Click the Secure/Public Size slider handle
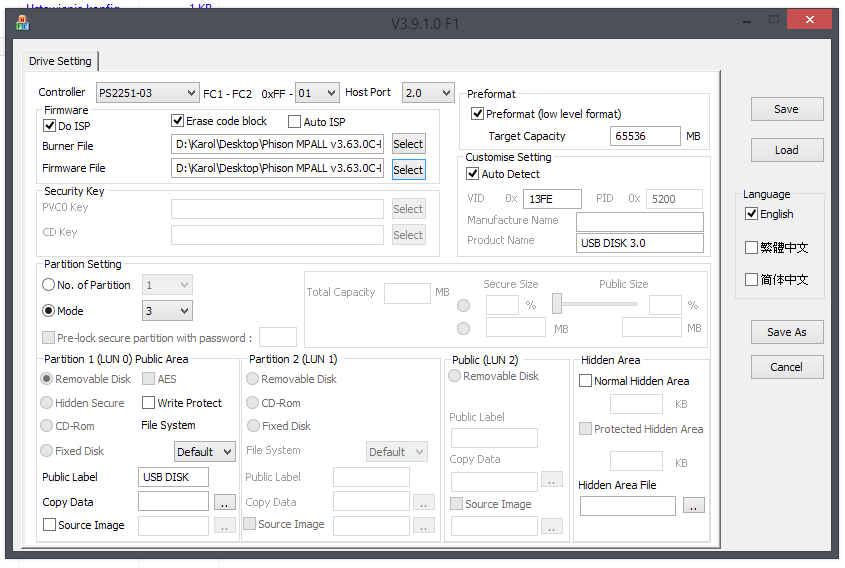The image size is (845, 568). (x=557, y=303)
